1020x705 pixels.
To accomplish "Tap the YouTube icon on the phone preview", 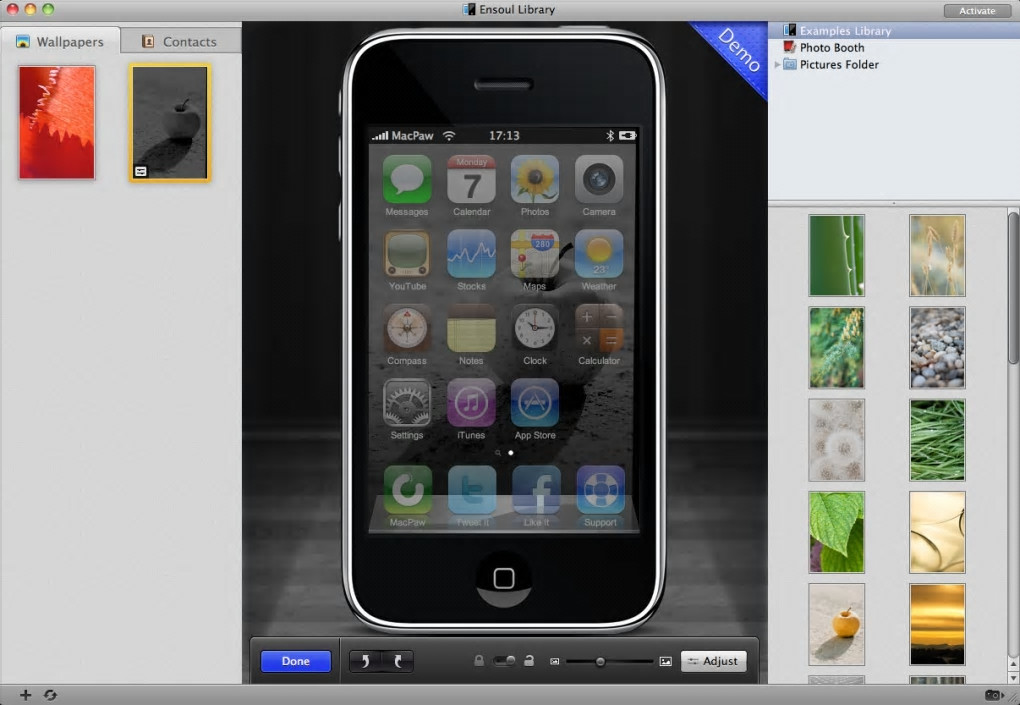I will coord(407,254).
